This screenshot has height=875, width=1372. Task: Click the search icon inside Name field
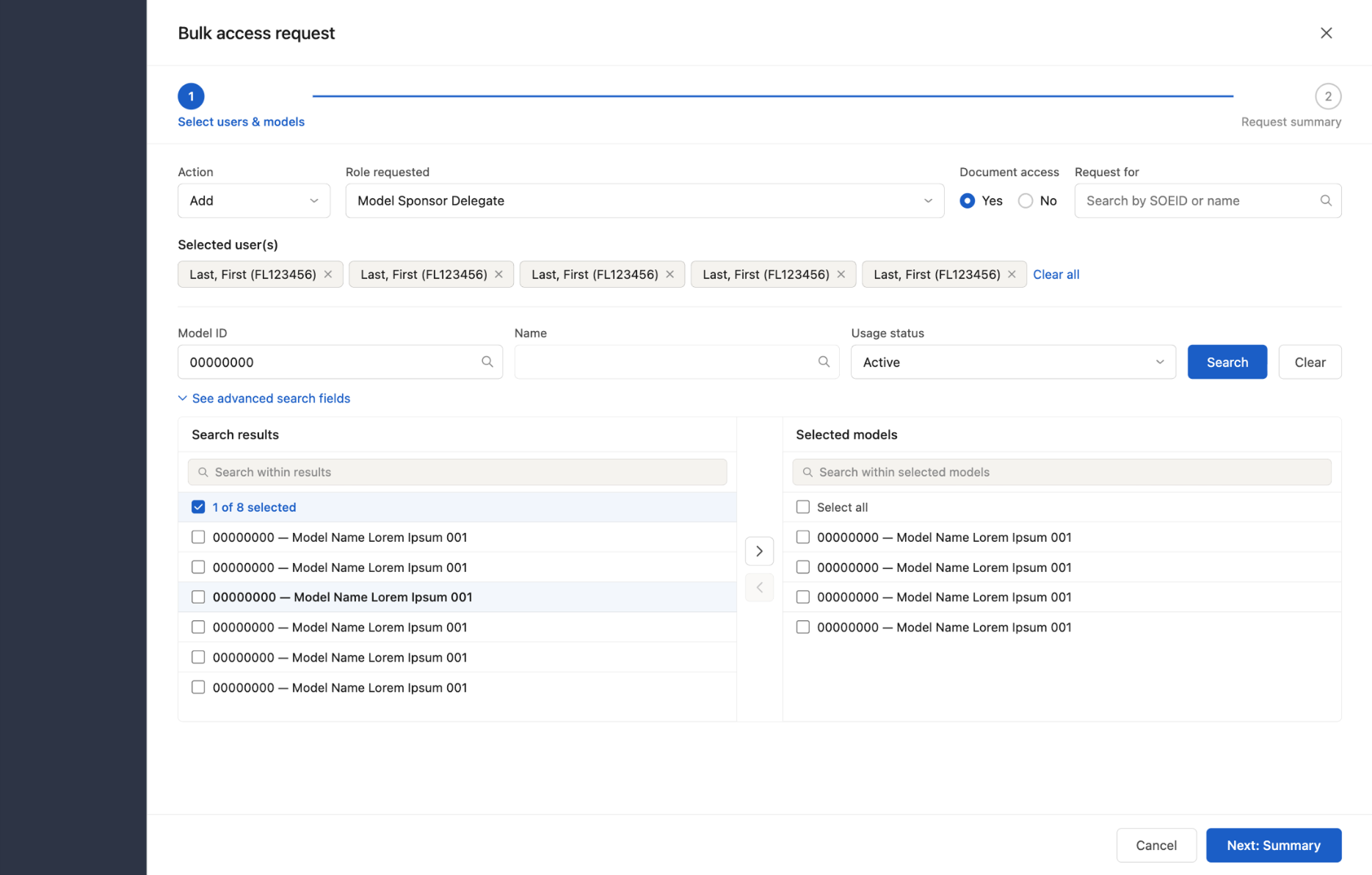[824, 362]
